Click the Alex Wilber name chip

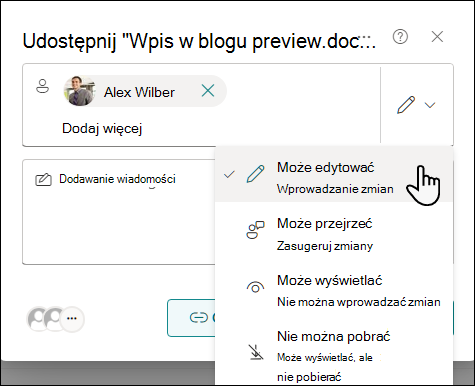145,91
